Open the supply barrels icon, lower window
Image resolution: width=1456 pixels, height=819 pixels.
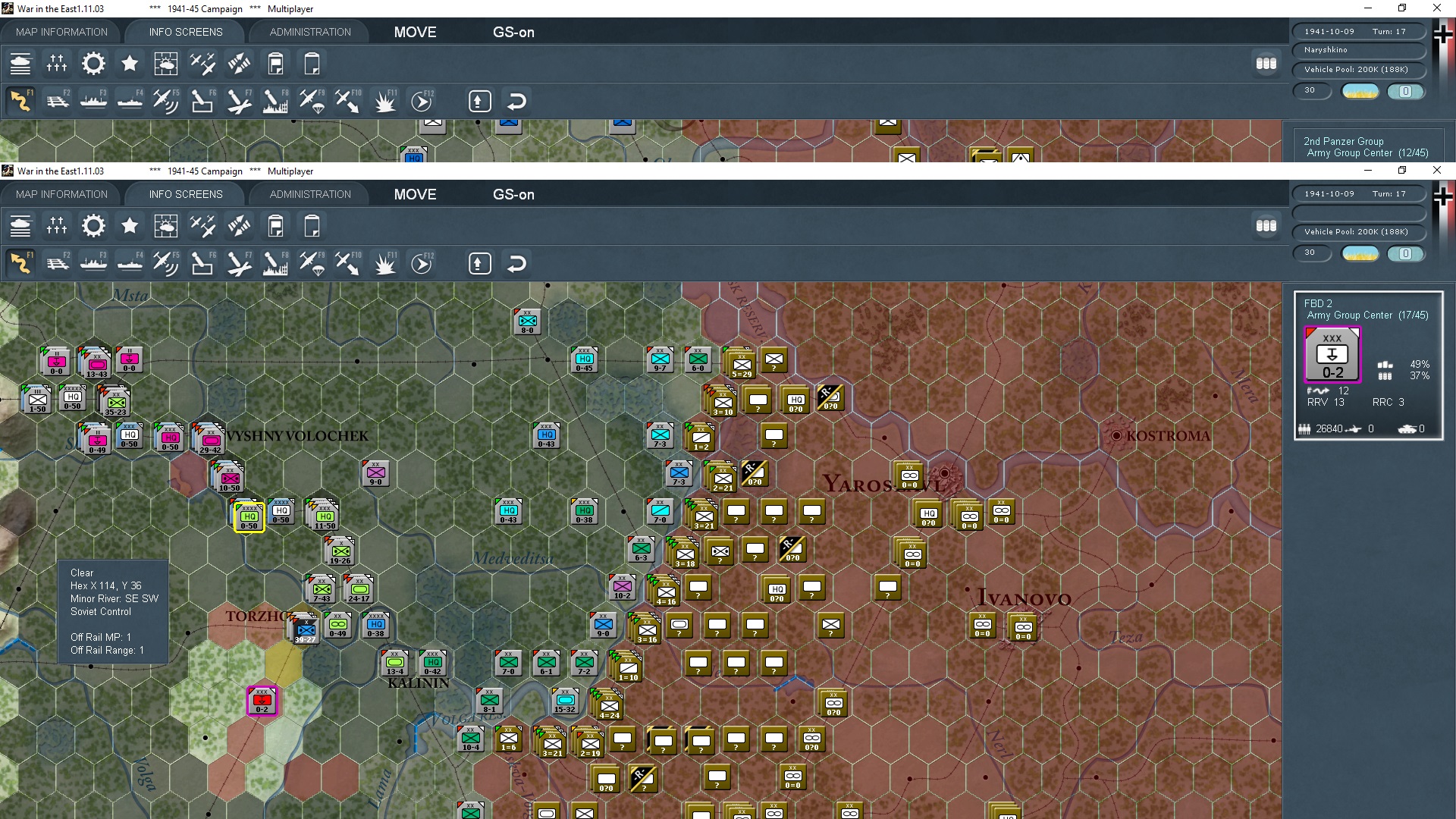pyautogui.click(x=1266, y=226)
